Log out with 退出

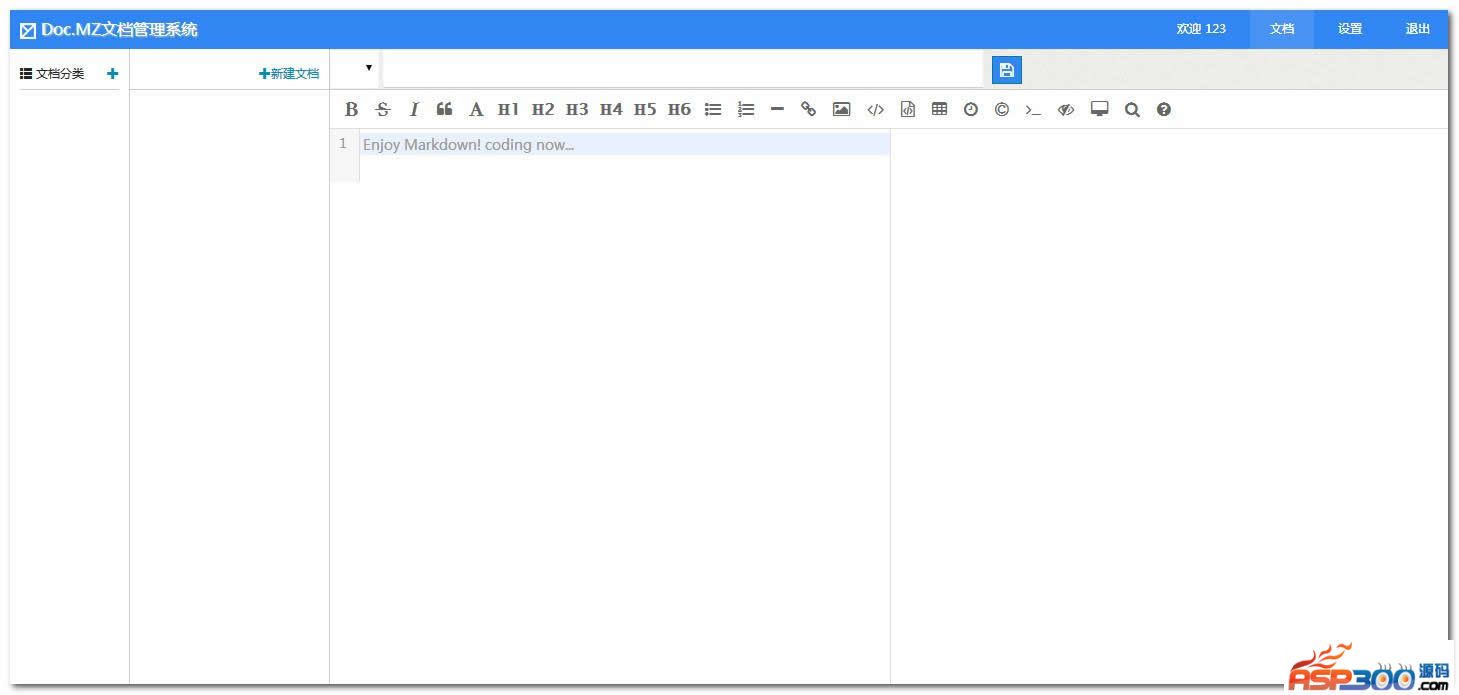point(1418,29)
